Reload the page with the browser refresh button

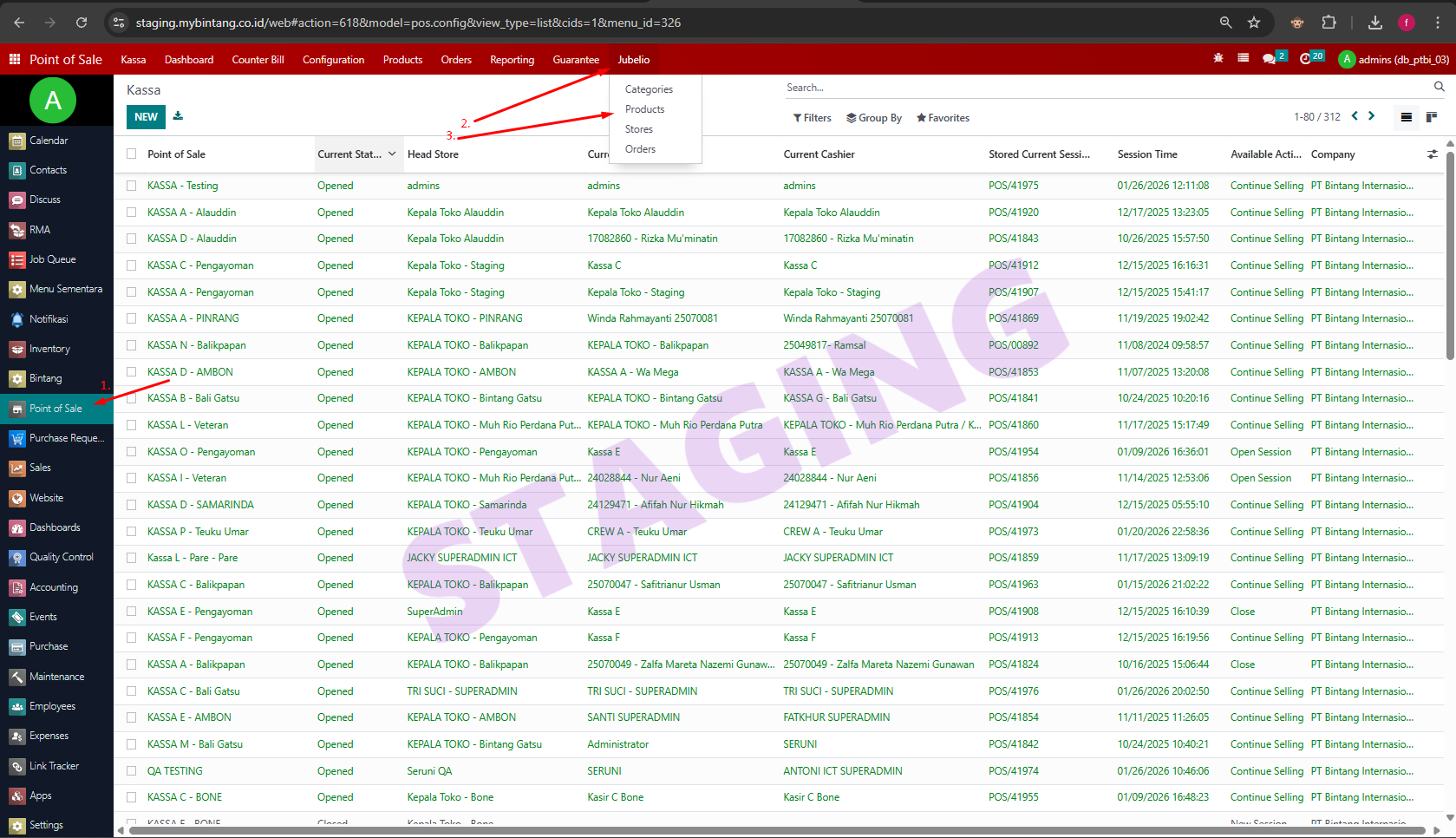coord(82,23)
